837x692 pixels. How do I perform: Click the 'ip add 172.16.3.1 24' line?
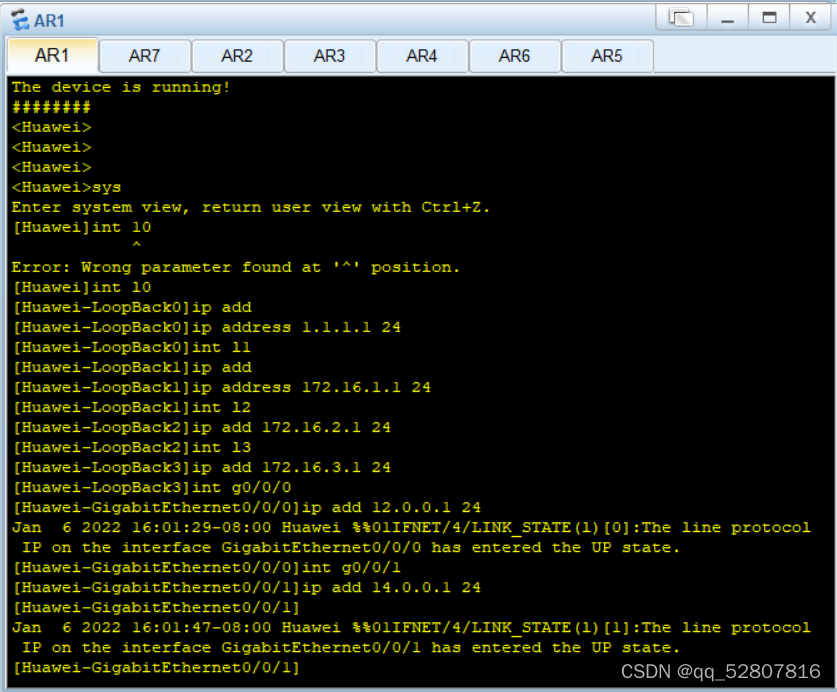pyautogui.click(x=202, y=467)
